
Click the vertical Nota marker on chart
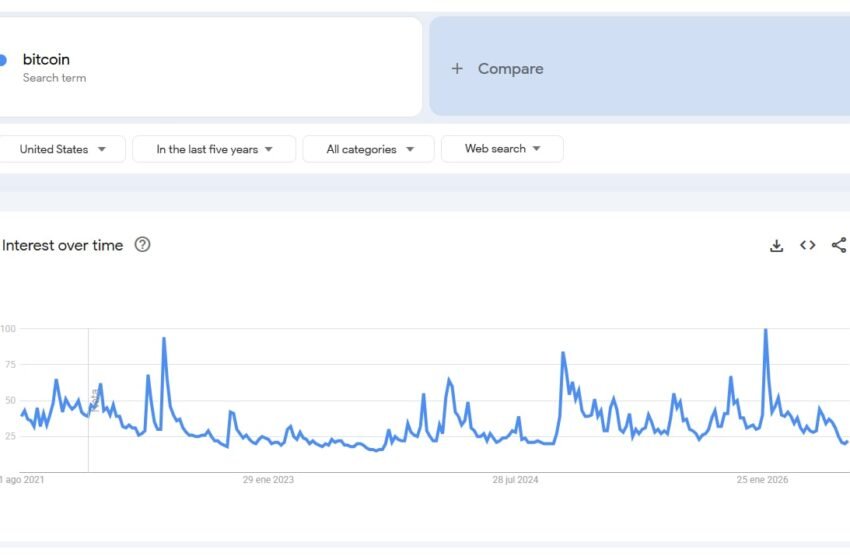coord(94,400)
